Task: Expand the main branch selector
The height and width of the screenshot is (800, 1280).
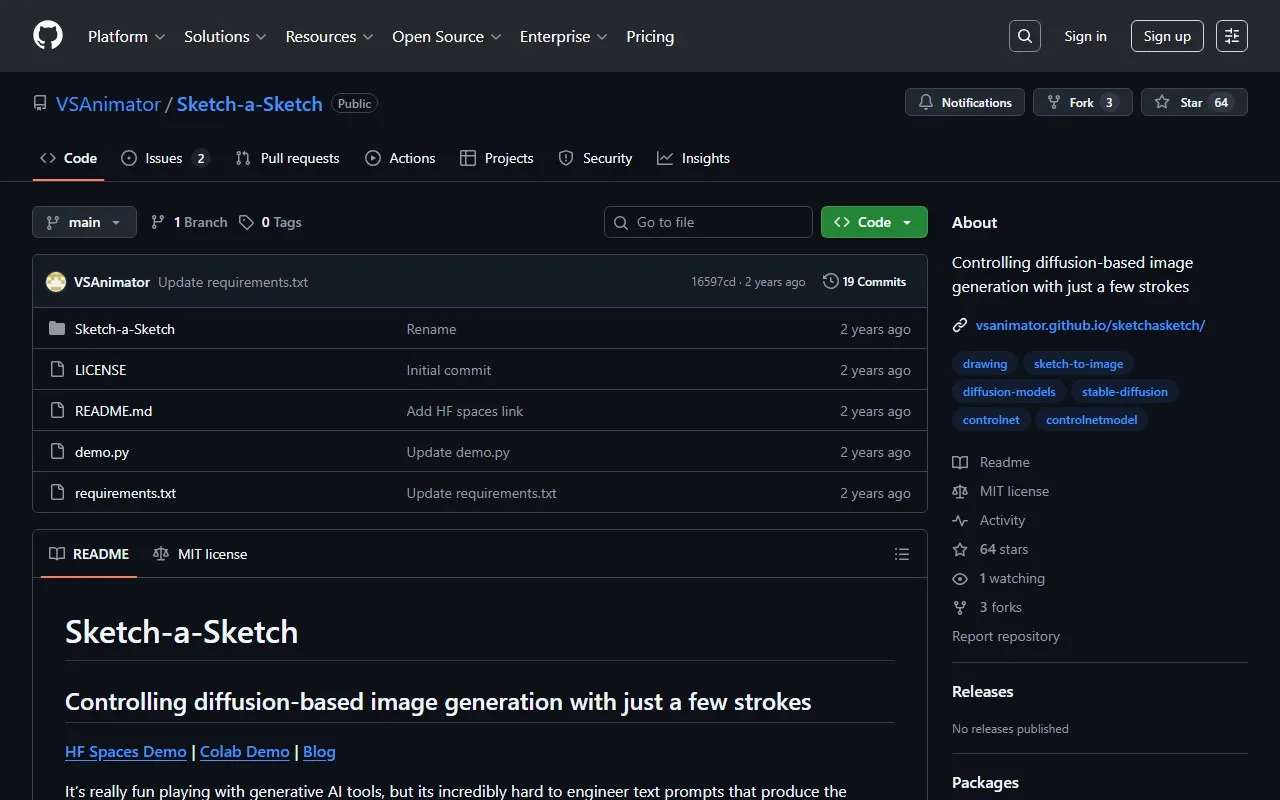Action: pyautogui.click(x=84, y=222)
